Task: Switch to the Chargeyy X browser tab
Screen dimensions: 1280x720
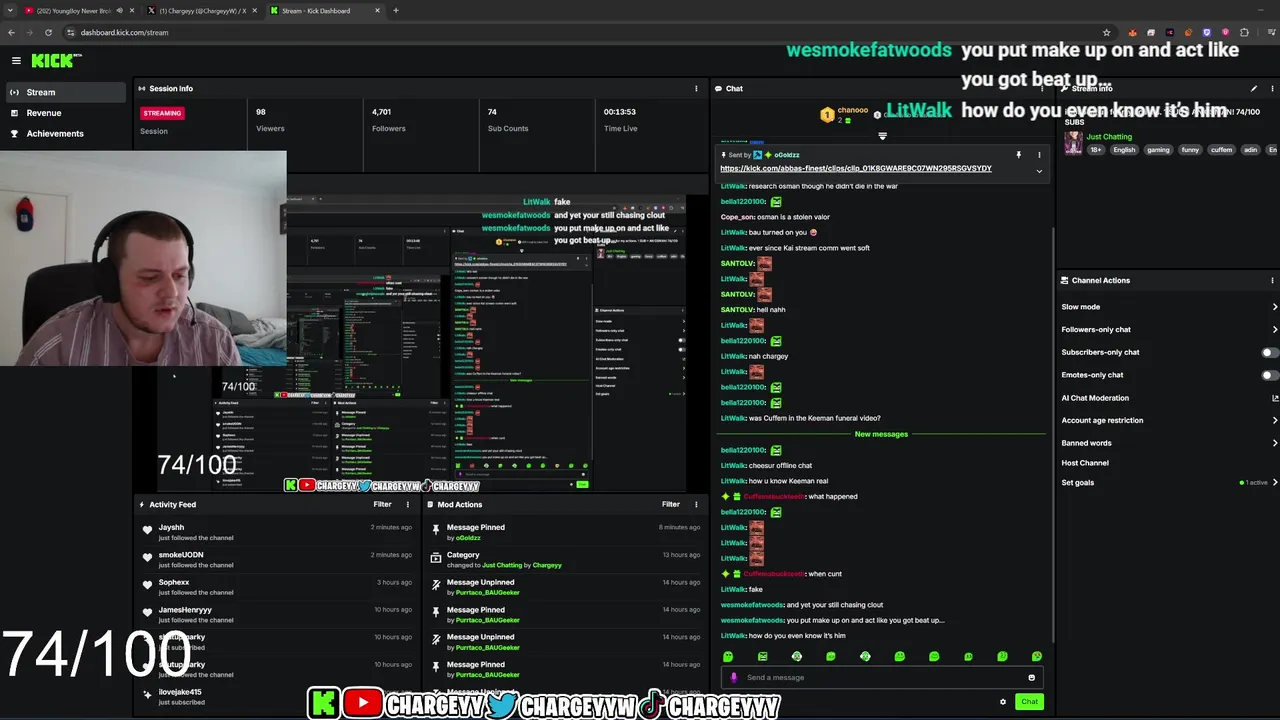Action: tap(201, 11)
